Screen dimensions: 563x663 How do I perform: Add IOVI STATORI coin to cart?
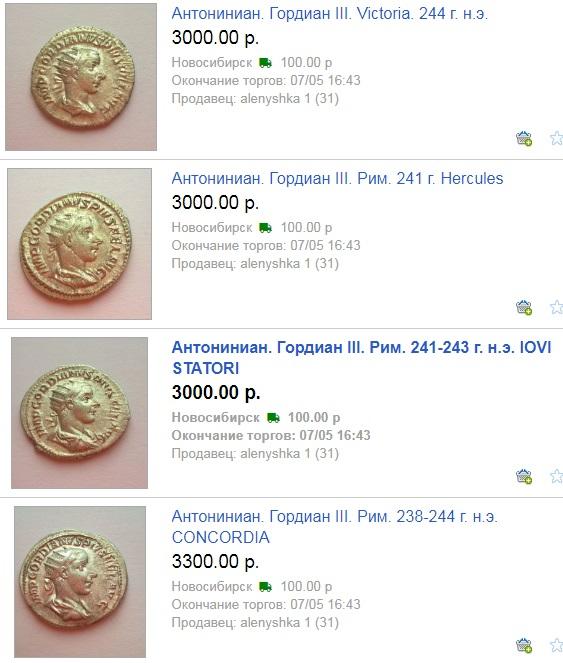[x=524, y=476]
